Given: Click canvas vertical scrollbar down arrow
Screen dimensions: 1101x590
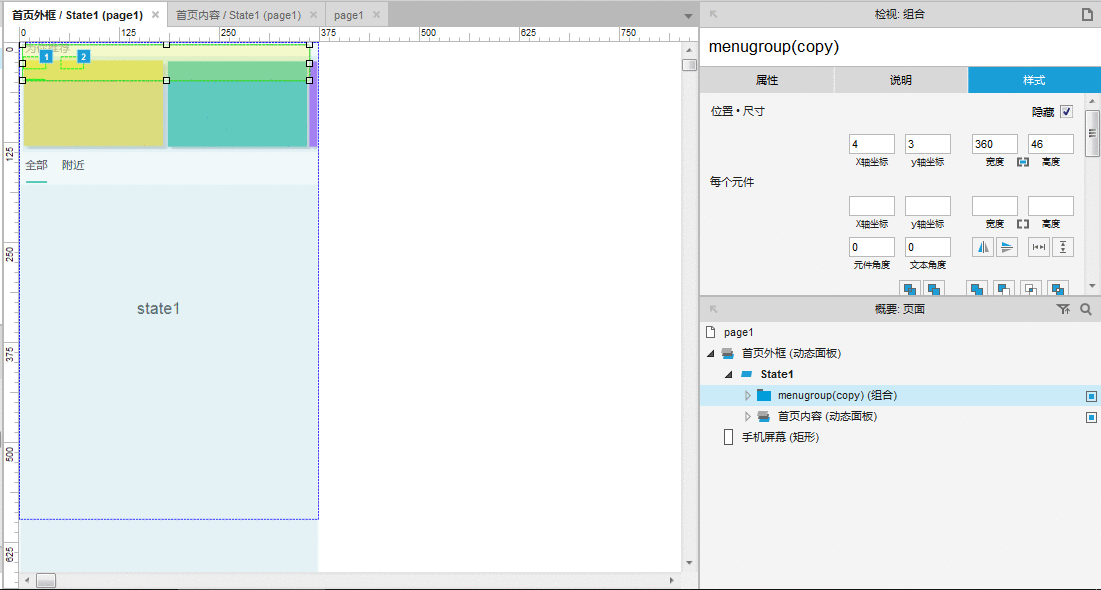Looking at the screenshot, I should pos(690,563).
